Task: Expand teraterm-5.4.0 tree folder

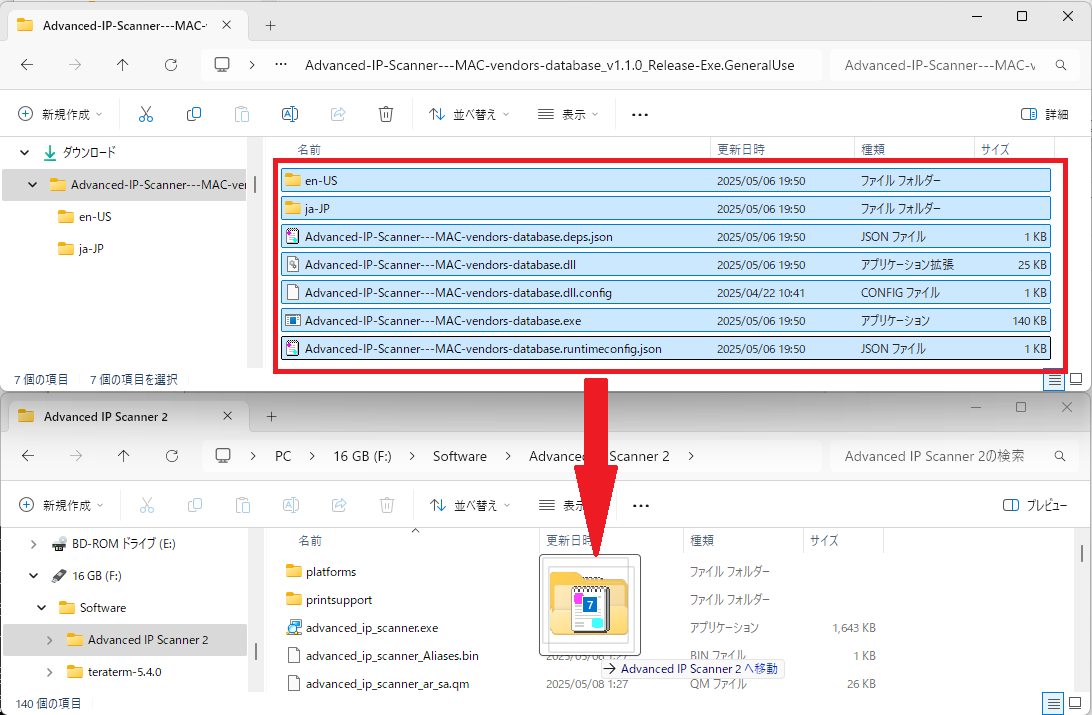Action: click(49, 672)
